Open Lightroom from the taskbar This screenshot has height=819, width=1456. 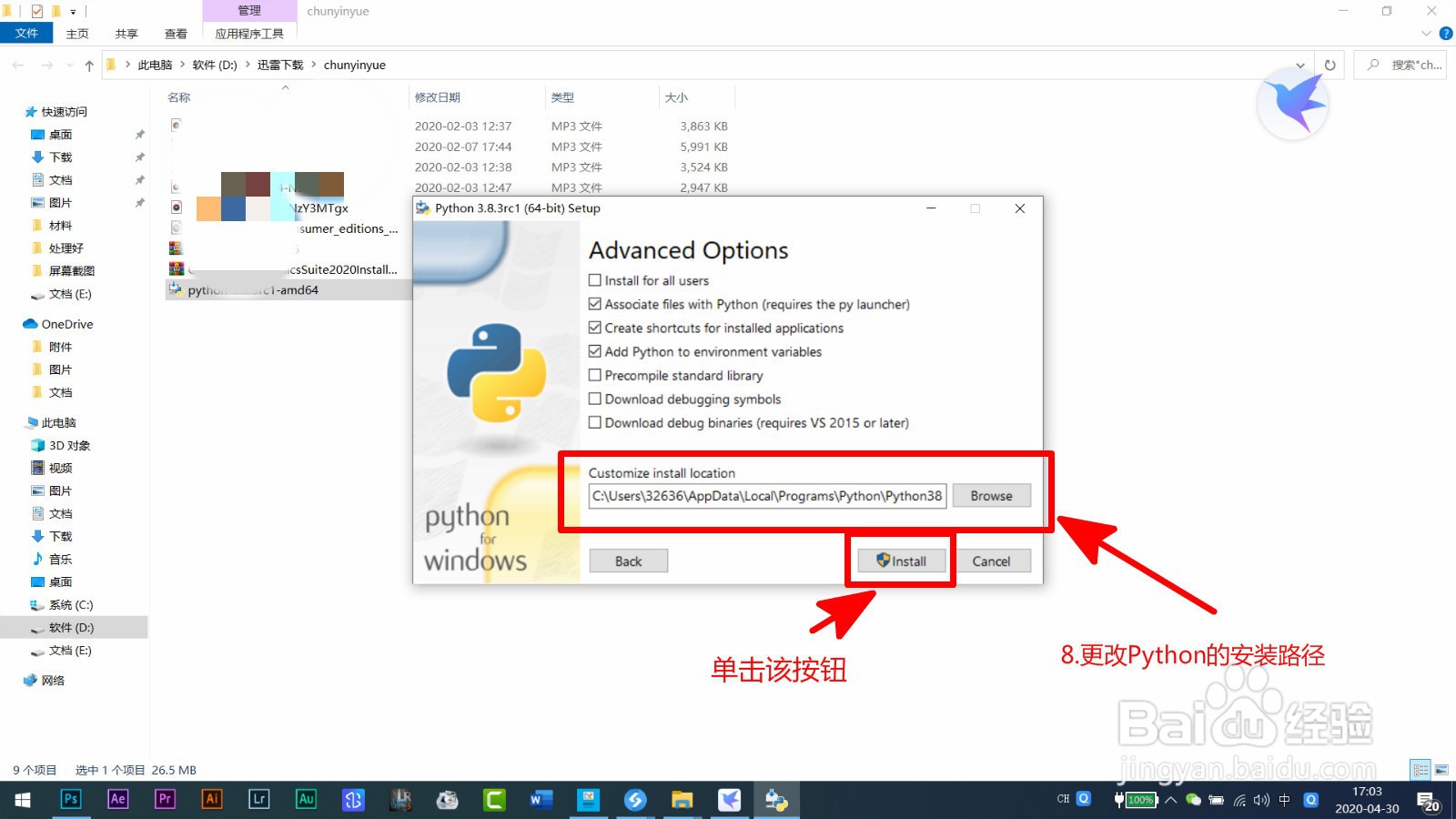(259, 800)
